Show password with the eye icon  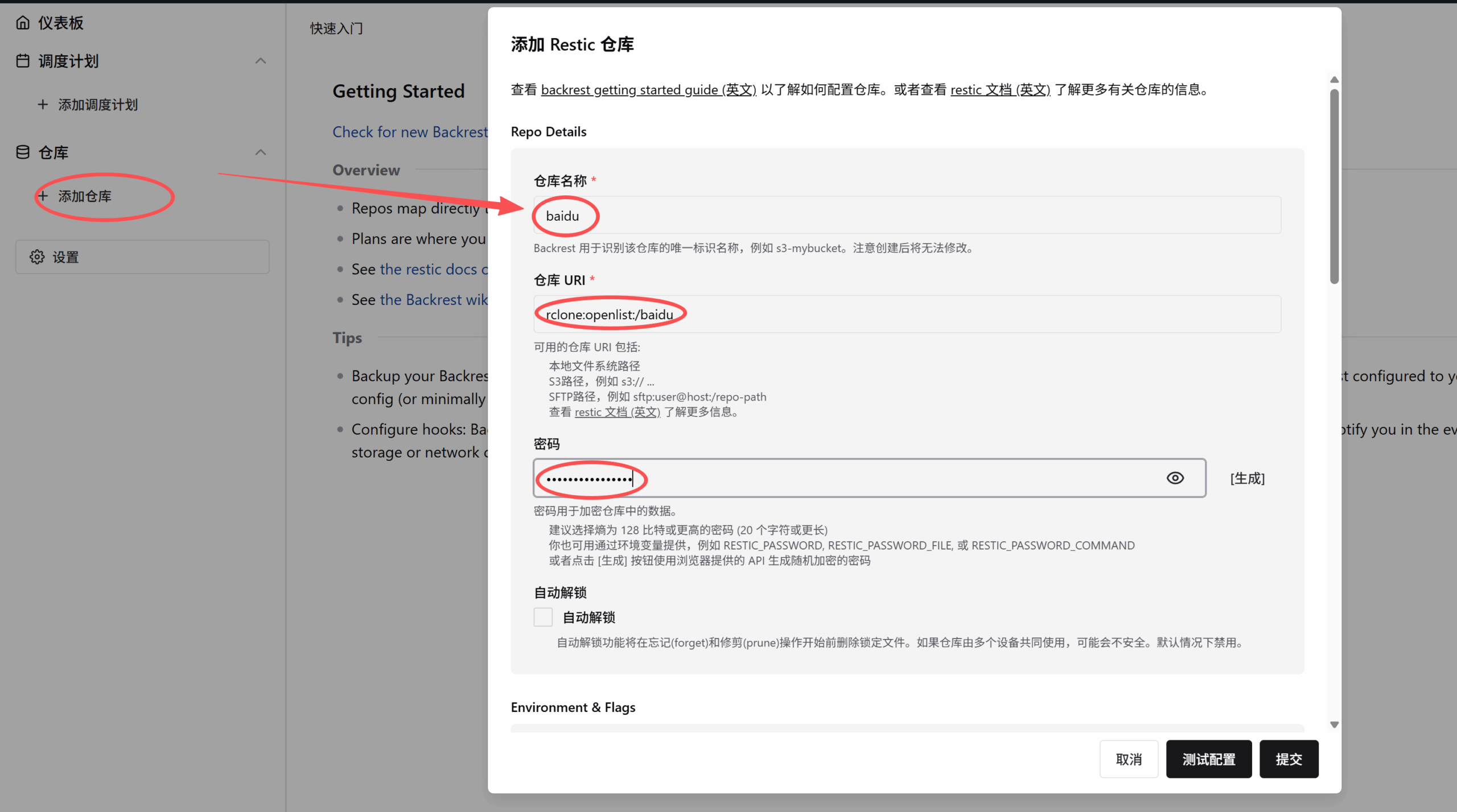click(x=1175, y=478)
